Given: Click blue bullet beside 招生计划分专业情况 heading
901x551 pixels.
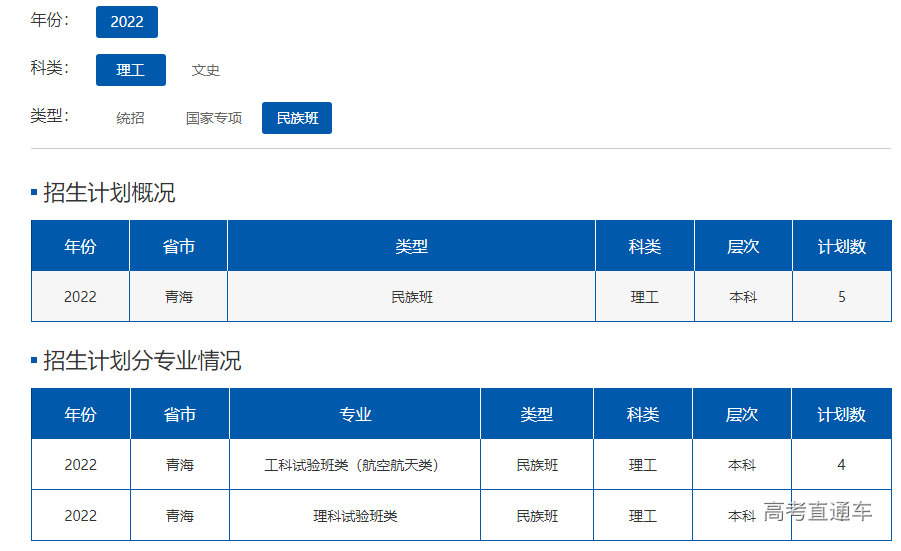Looking at the screenshot, I should point(34,361).
